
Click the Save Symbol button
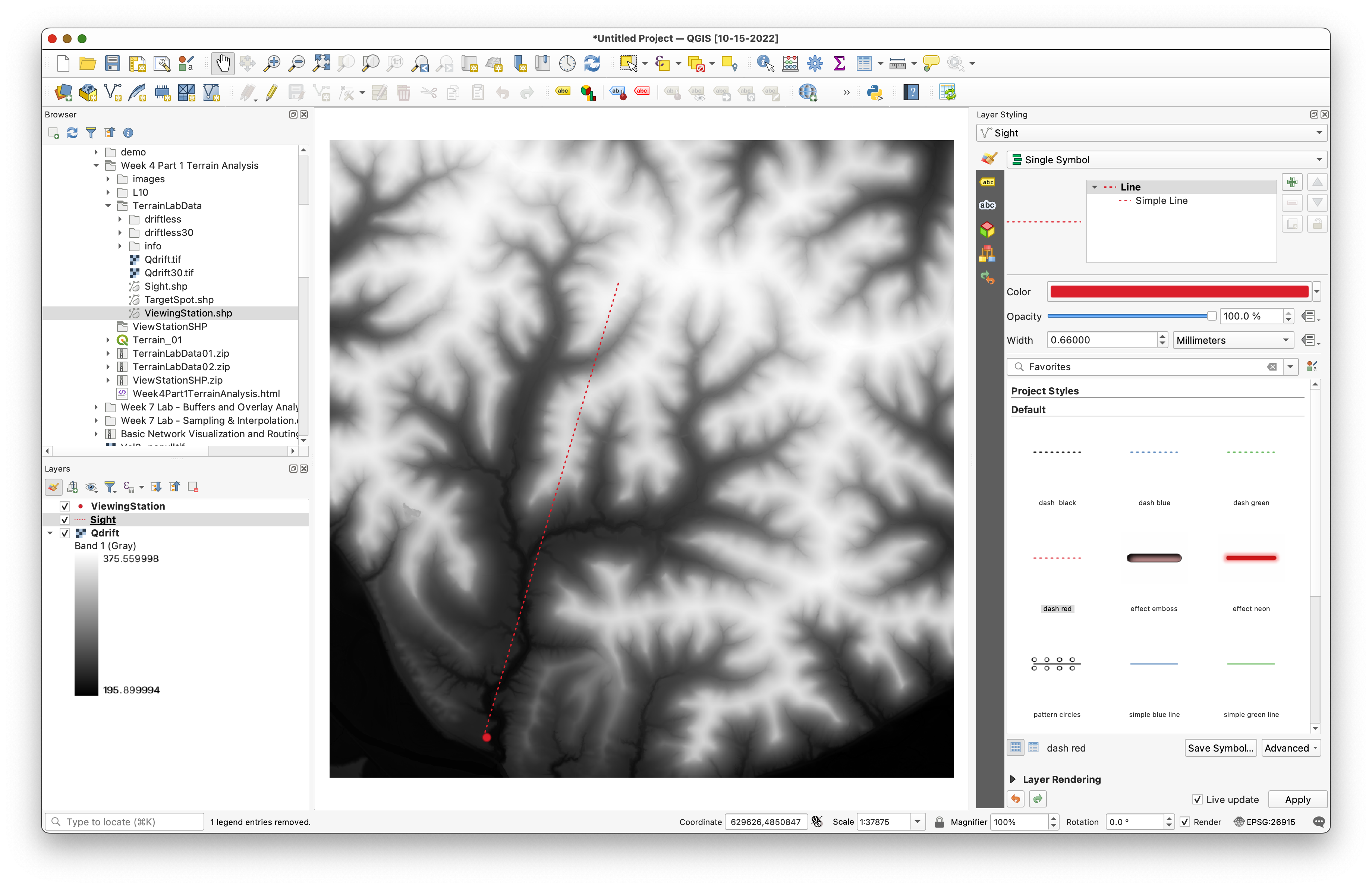click(x=1220, y=749)
